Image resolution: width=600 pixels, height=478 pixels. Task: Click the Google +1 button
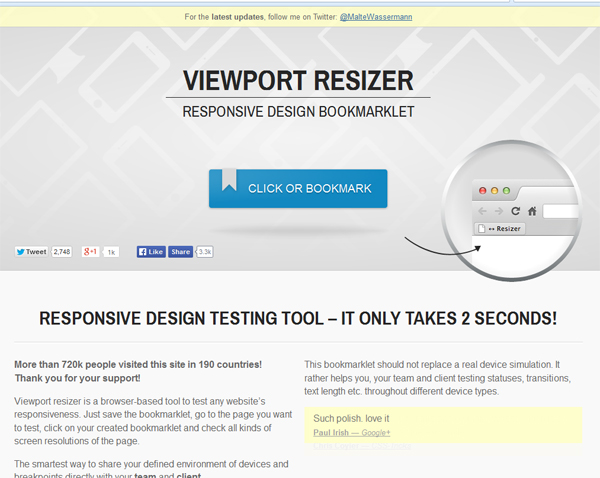[90, 252]
